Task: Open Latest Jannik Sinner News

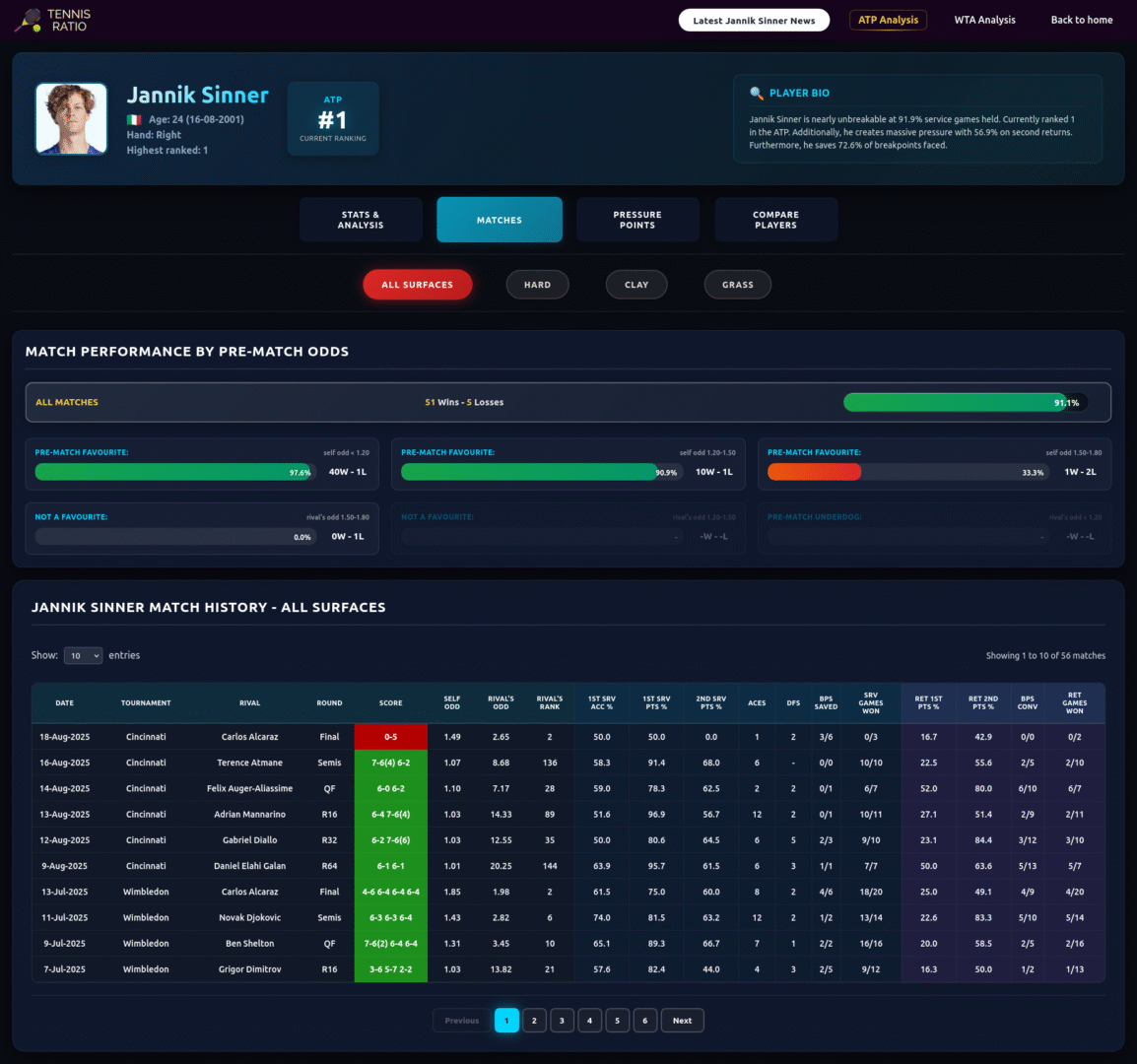Action: tap(754, 21)
